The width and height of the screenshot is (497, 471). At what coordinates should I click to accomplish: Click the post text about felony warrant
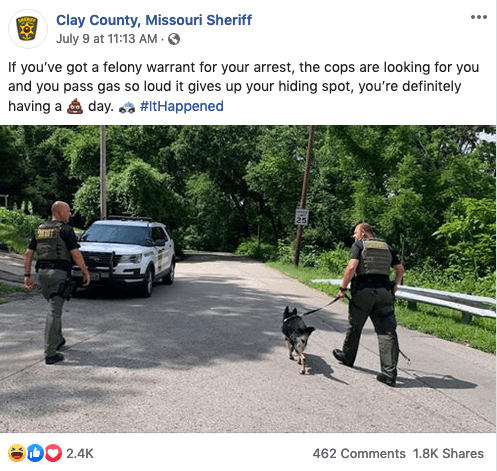pyautogui.click(x=243, y=87)
